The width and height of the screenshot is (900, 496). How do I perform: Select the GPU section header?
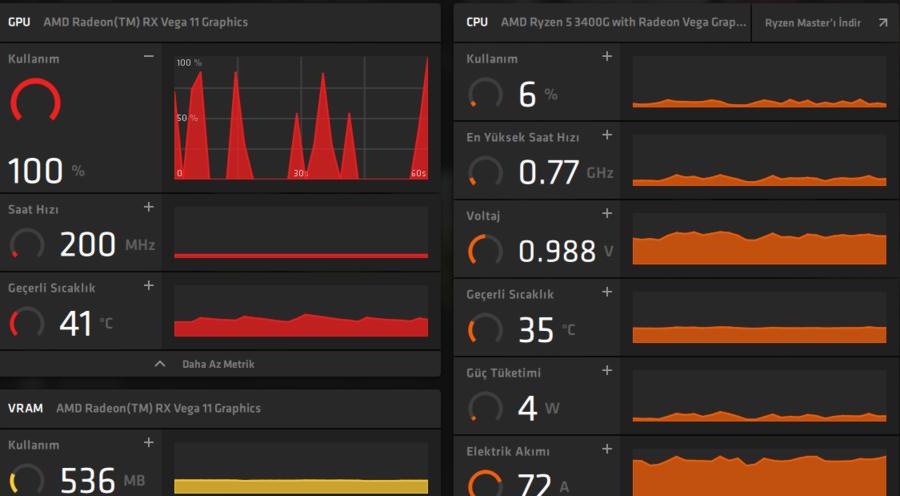19,22
